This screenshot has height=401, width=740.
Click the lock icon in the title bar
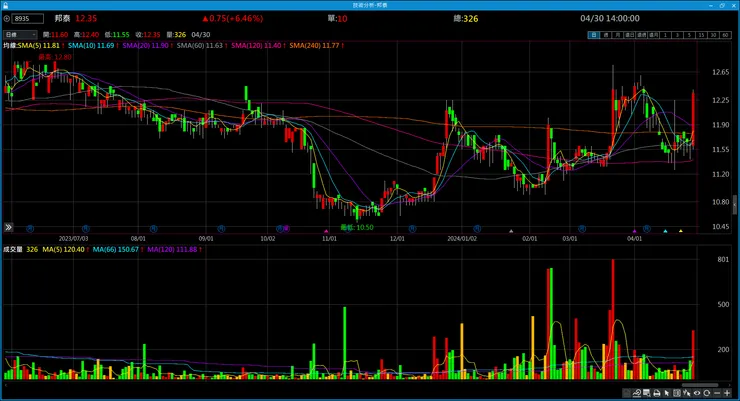[6, 5]
